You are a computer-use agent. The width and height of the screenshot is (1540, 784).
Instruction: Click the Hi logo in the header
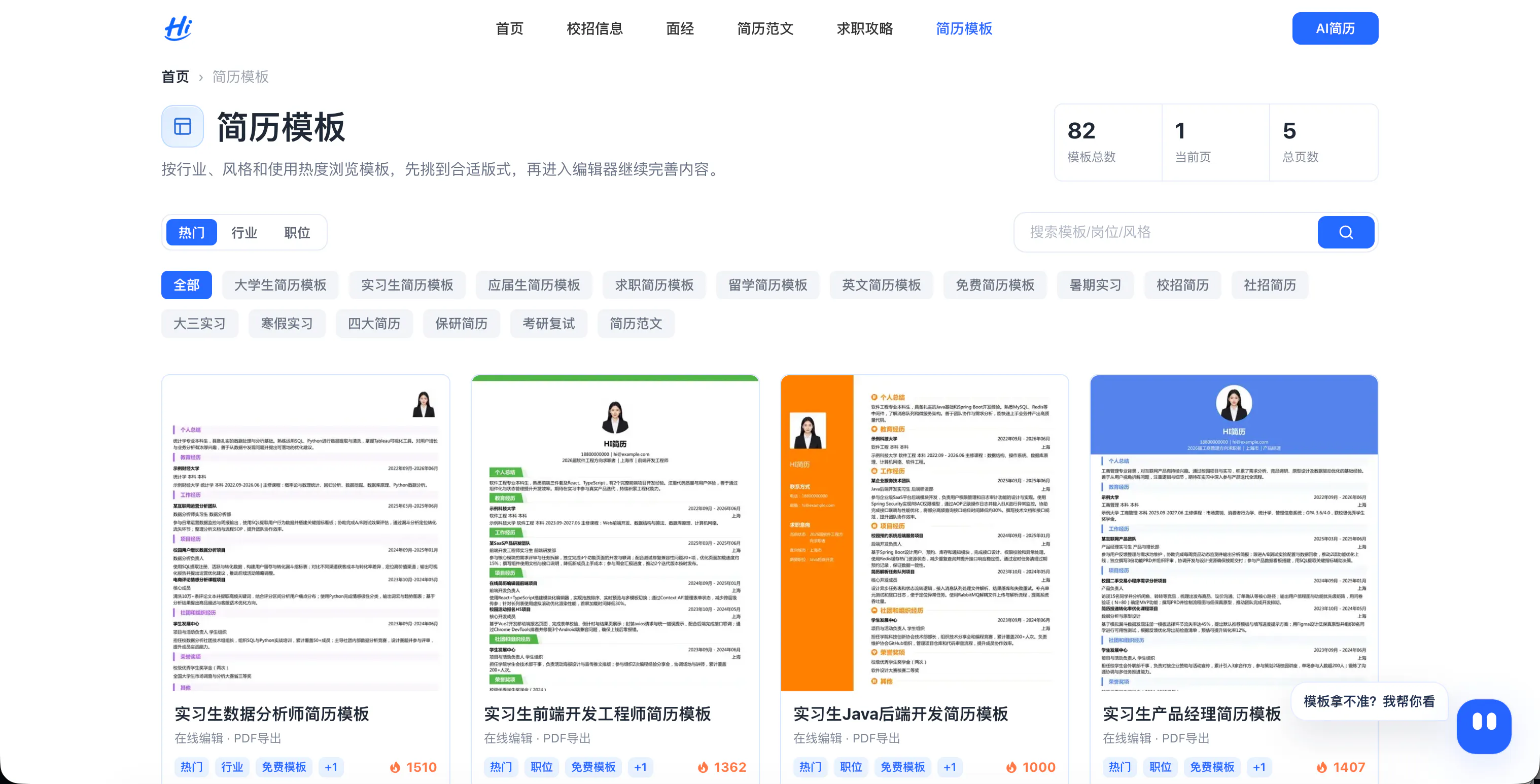click(178, 28)
